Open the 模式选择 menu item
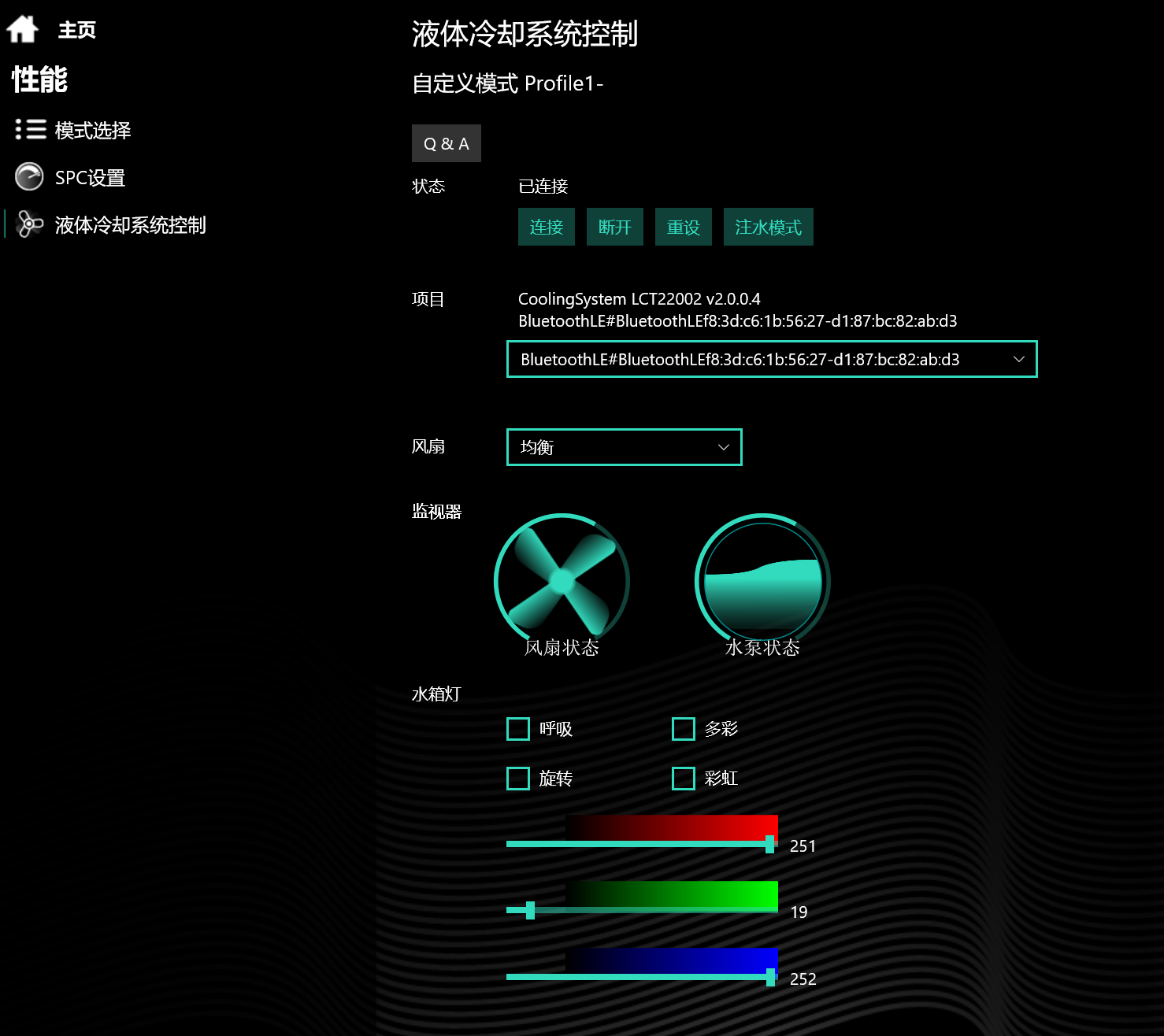This screenshot has width=1164, height=1036. coord(92,130)
